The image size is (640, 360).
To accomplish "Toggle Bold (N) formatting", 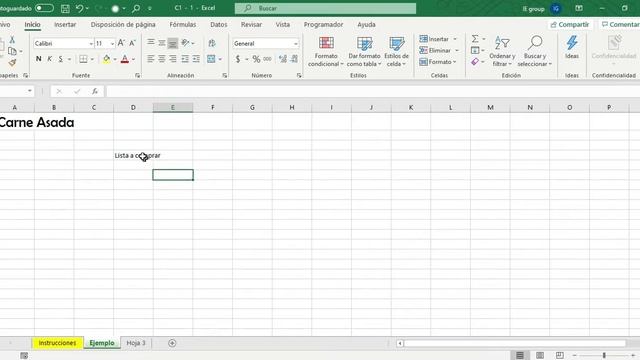I will click(38, 59).
